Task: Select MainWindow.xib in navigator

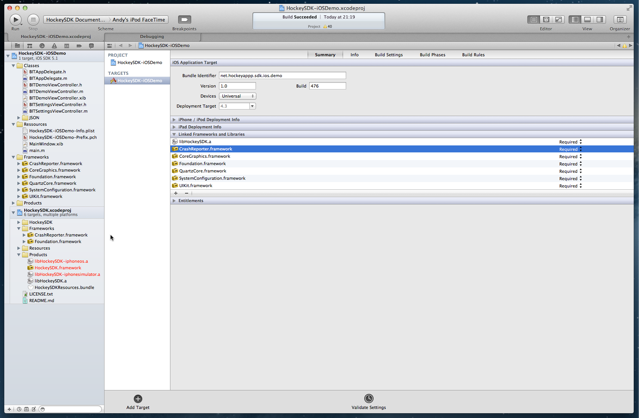Action: pyautogui.click(x=46, y=144)
